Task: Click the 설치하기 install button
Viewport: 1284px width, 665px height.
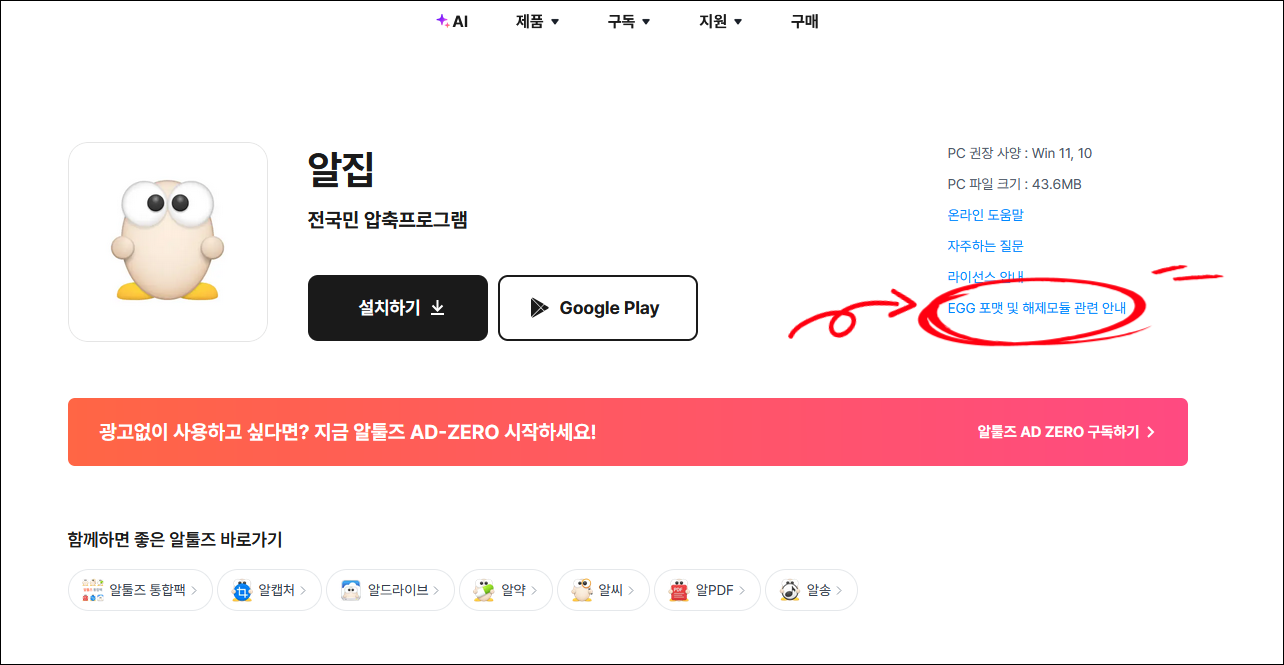Action: click(x=398, y=308)
